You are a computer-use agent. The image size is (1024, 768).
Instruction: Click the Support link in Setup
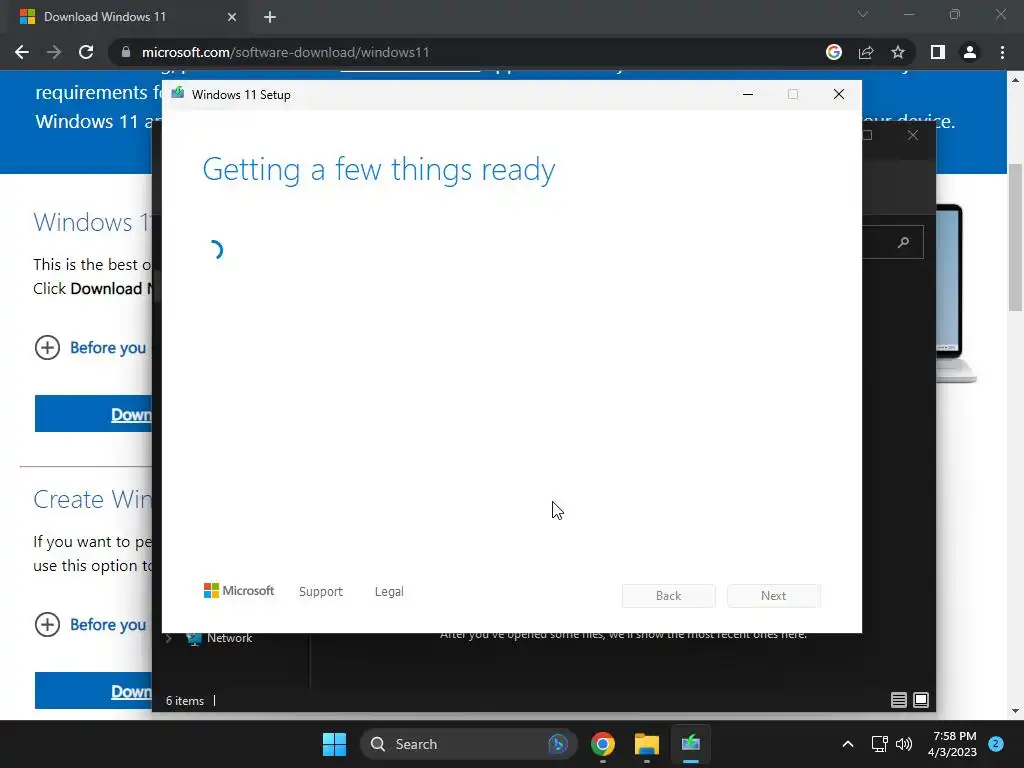(x=321, y=592)
